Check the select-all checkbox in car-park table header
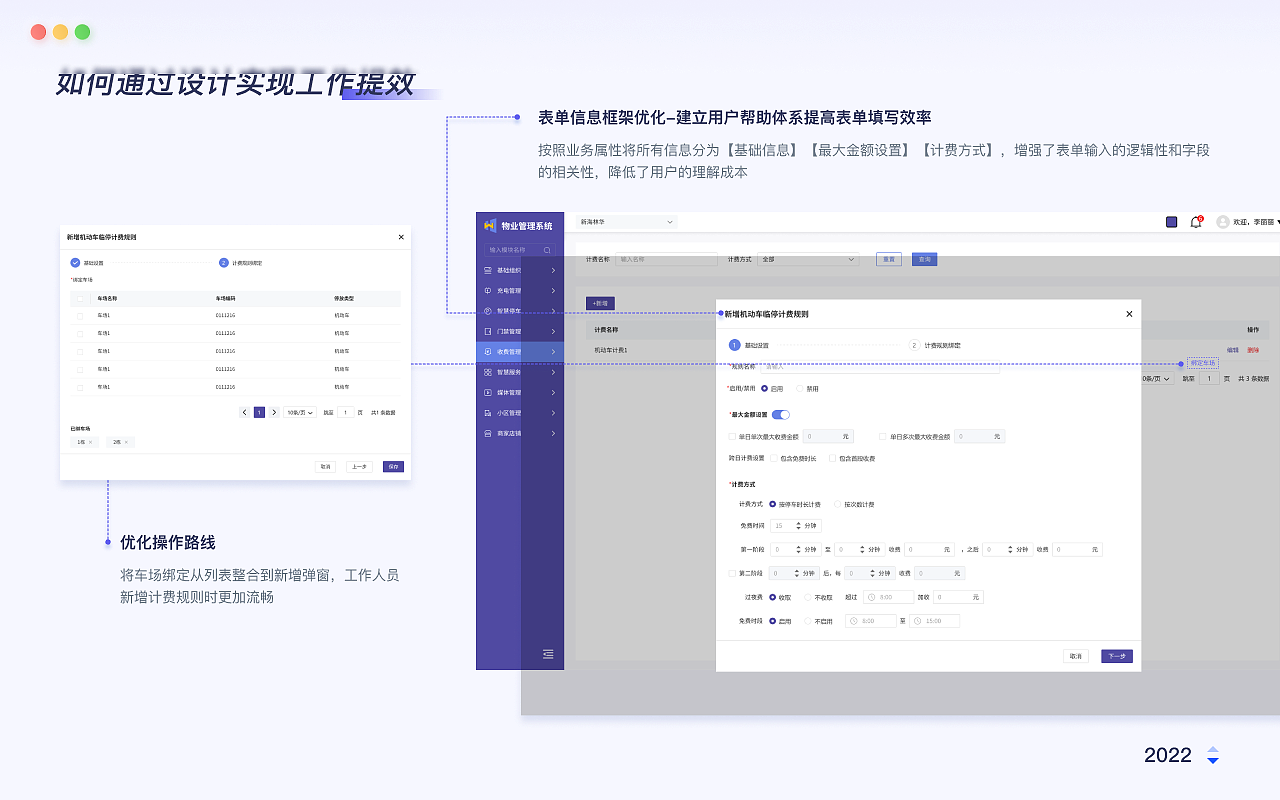The height and width of the screenshot is (800, 1280). 80,298
